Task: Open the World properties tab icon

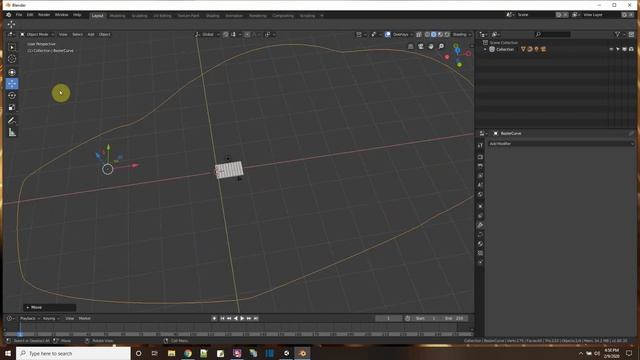Action: pos(480,194)
